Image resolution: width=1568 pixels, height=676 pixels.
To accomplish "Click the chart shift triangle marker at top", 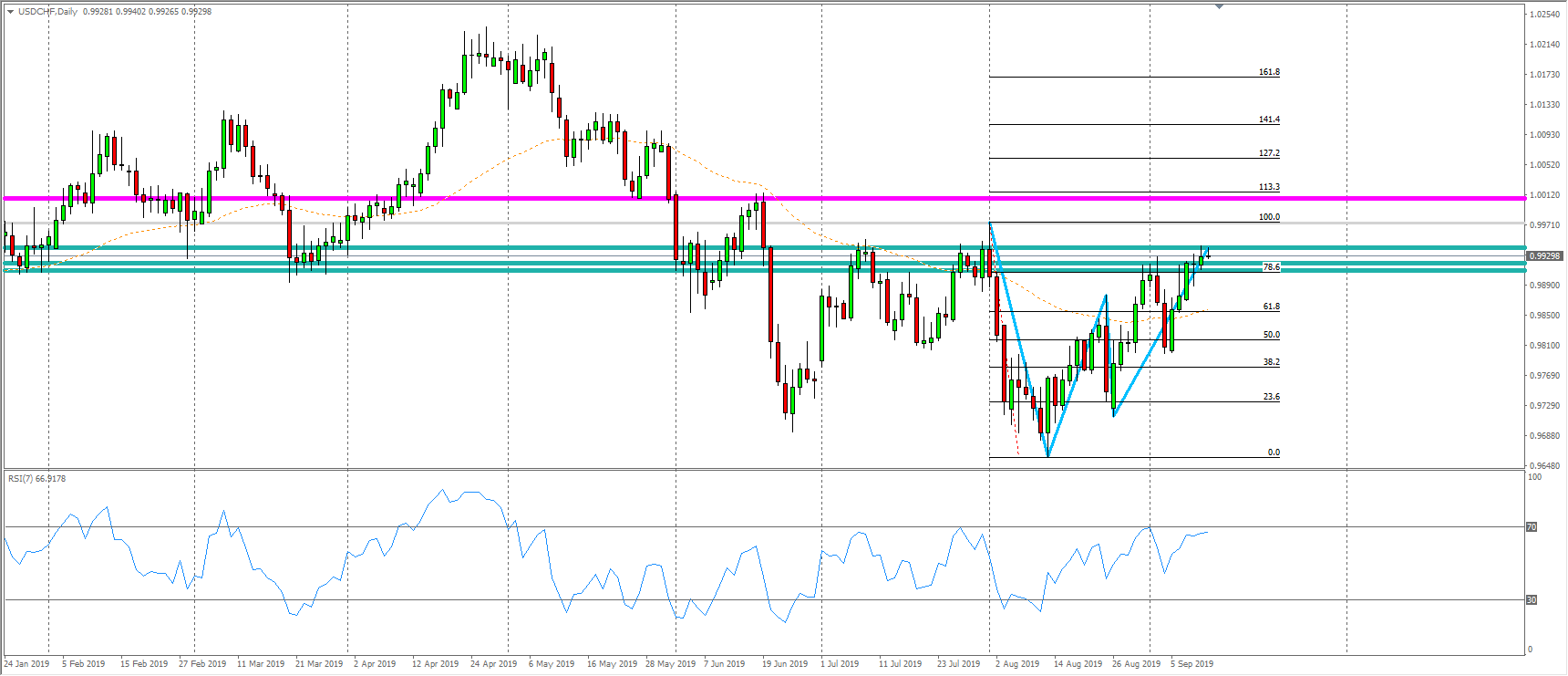I will pos(1219,6).
